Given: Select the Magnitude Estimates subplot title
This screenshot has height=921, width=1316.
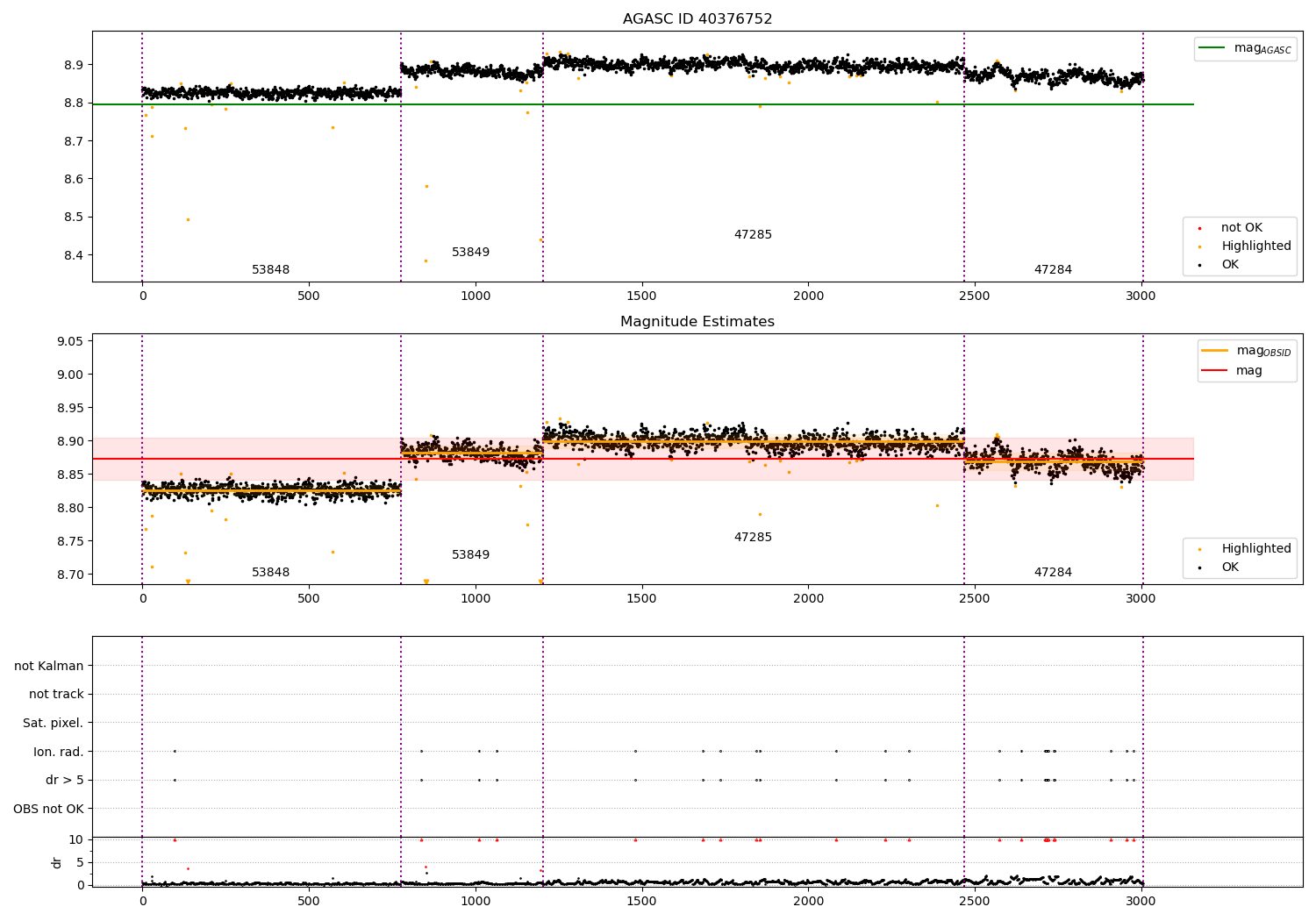Looking at the screenshot, I should 697,322.
